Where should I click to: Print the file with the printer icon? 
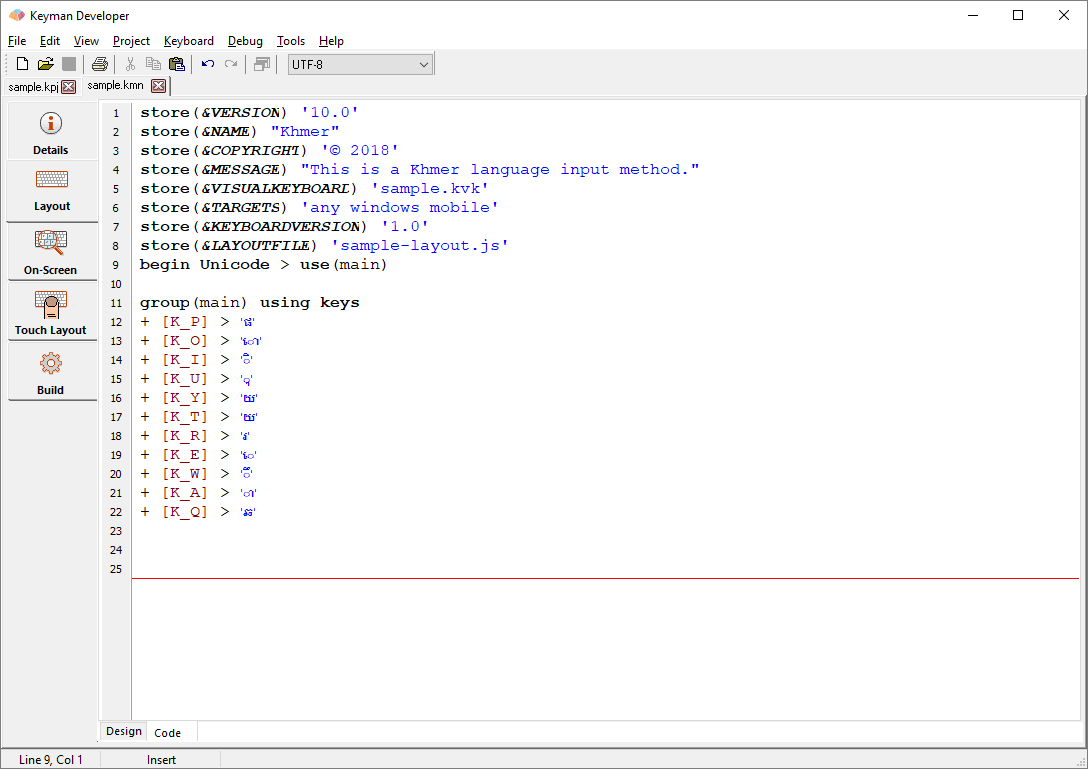click(100, 65)
